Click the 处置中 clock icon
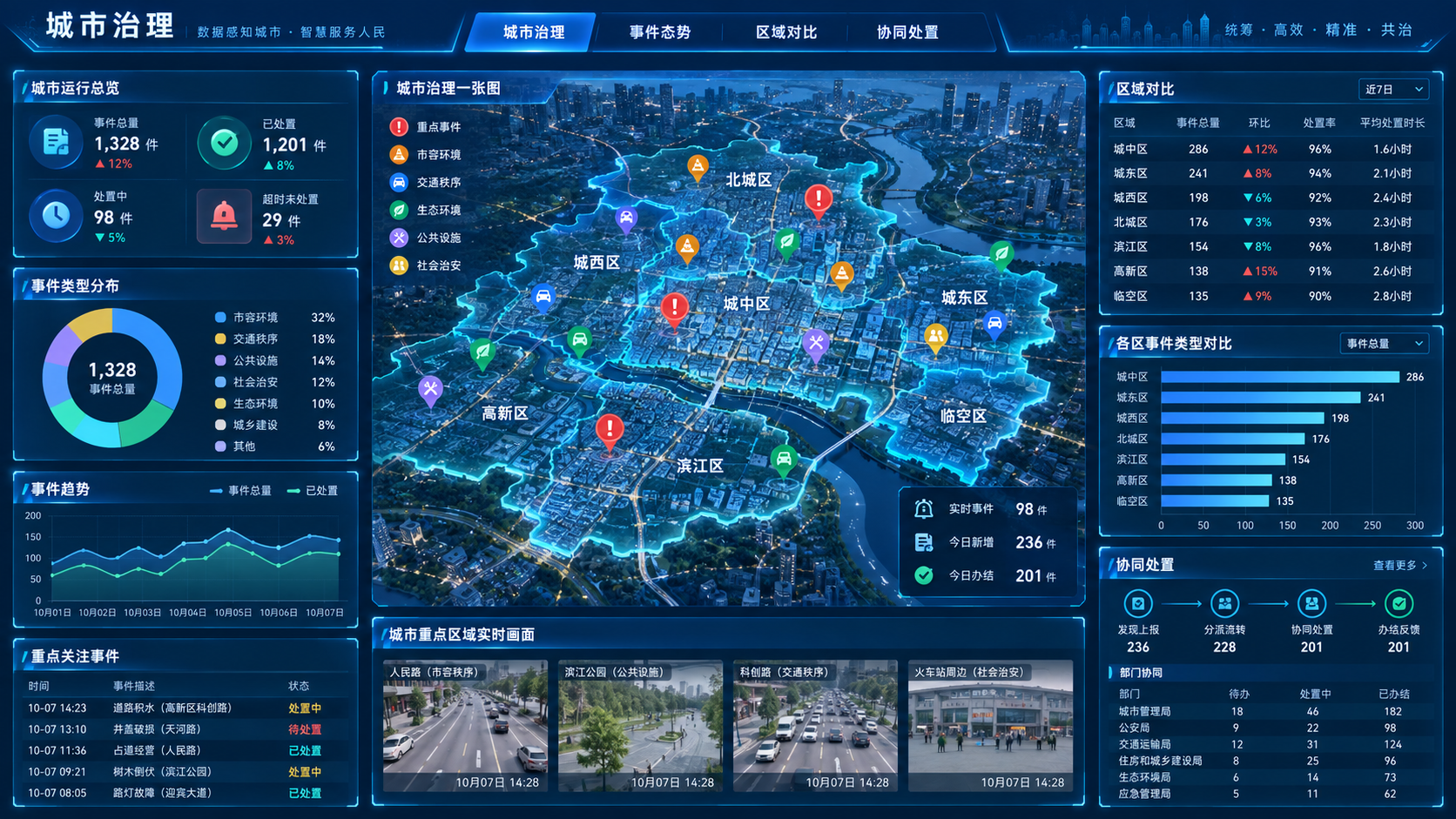This screenshot has height=819, width=1456. [x=56, y=215]
